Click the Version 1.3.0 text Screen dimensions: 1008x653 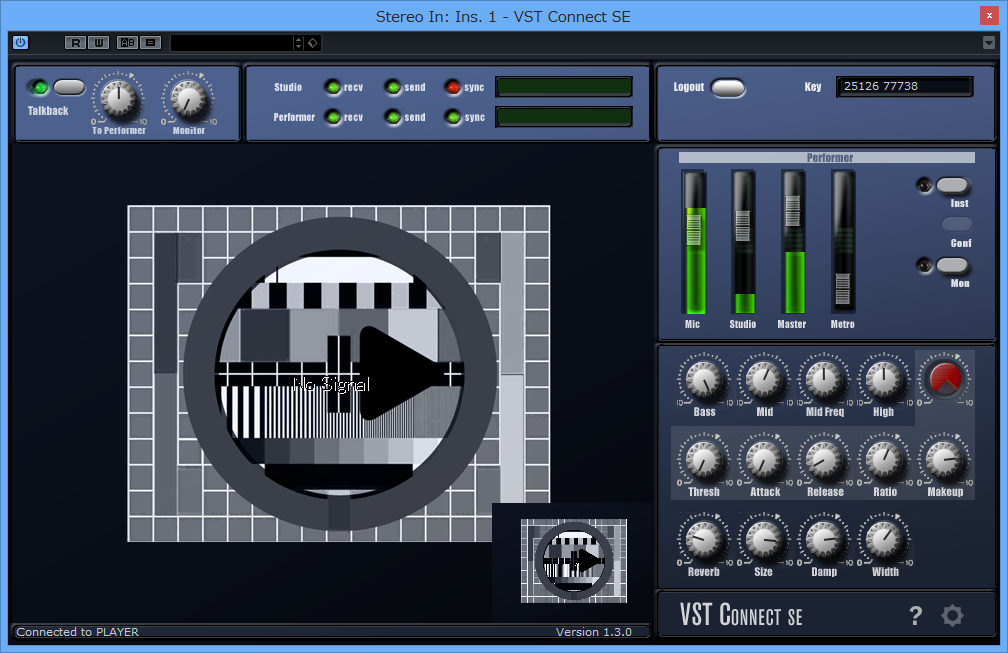[593, 632]
